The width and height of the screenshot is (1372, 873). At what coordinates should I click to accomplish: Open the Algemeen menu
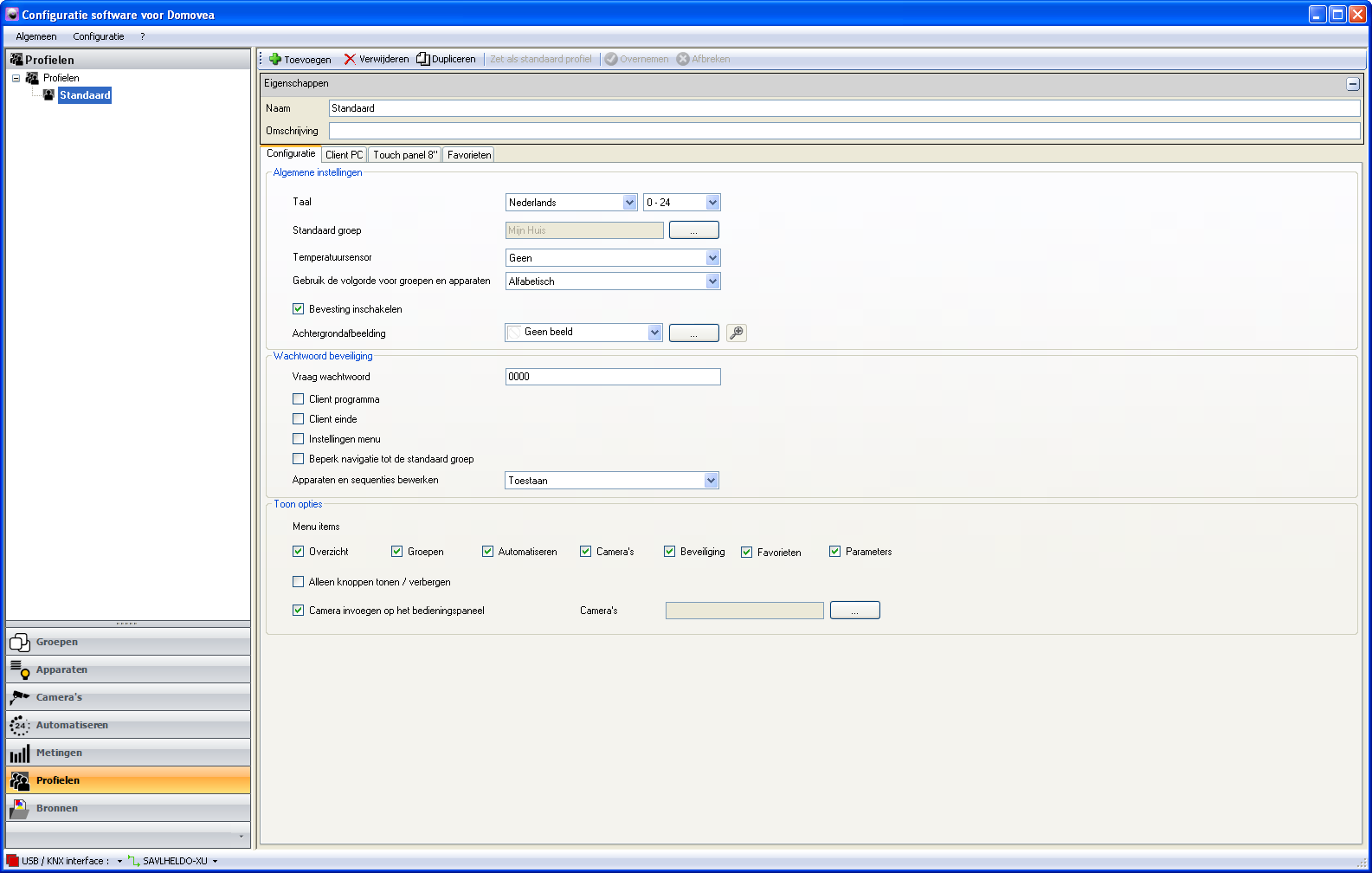tap(36, 36)
